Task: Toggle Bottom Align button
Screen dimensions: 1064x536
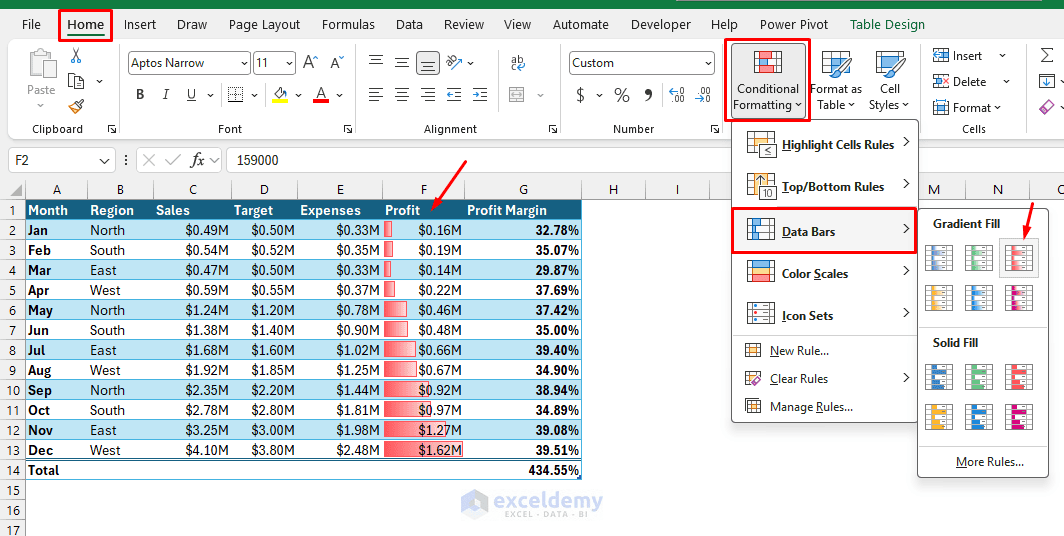Action: point(428,62)
